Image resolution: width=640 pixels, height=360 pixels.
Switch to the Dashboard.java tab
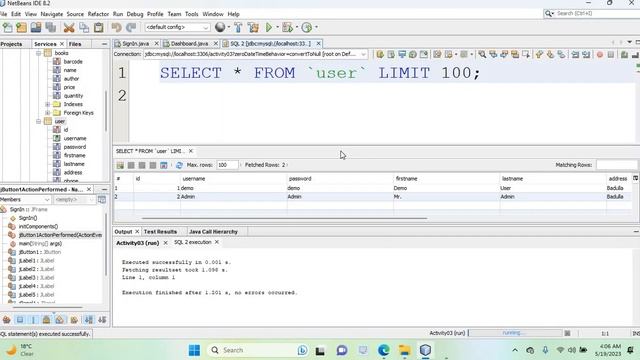point(189,43)
